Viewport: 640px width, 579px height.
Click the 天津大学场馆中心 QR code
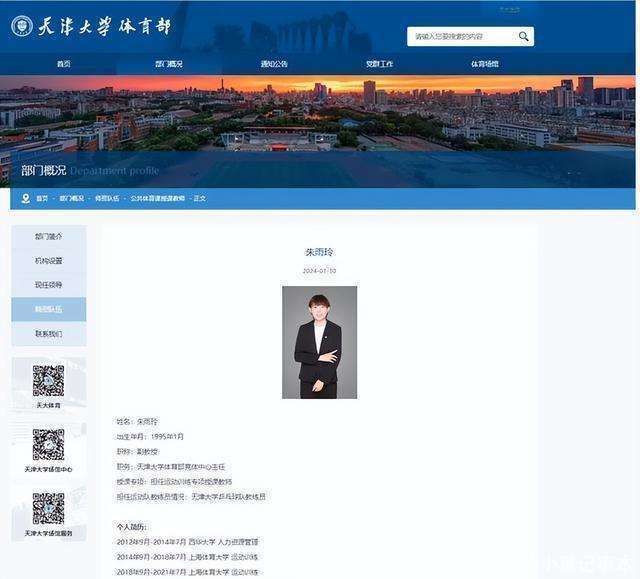click(48, 445)
